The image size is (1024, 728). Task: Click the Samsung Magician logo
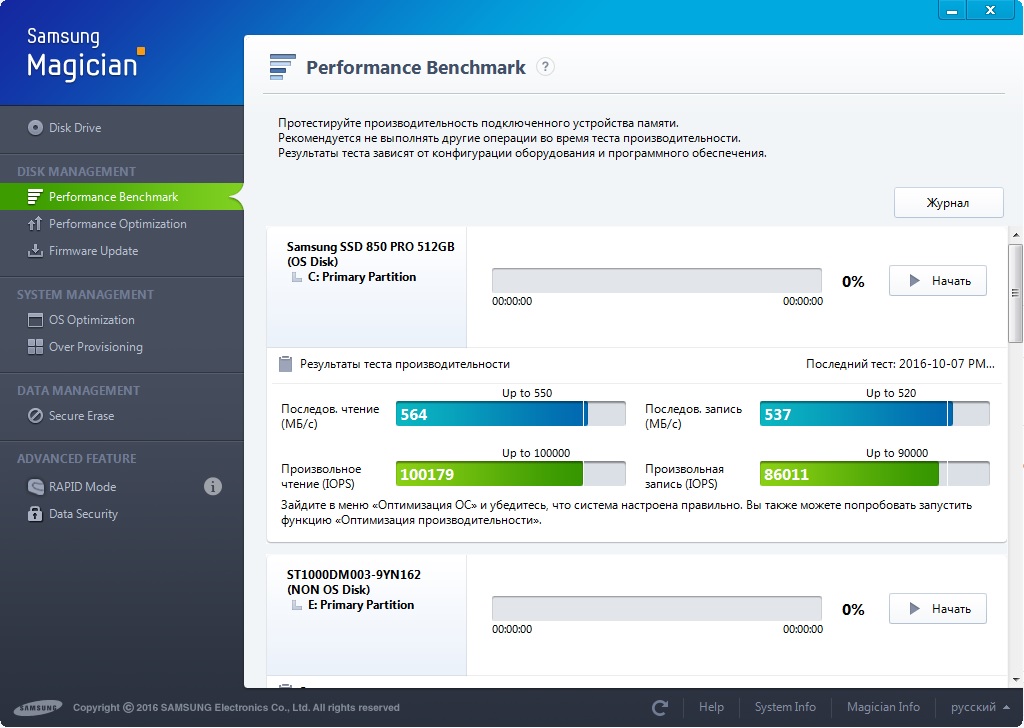pyautogui.click(x=86, y=55)
